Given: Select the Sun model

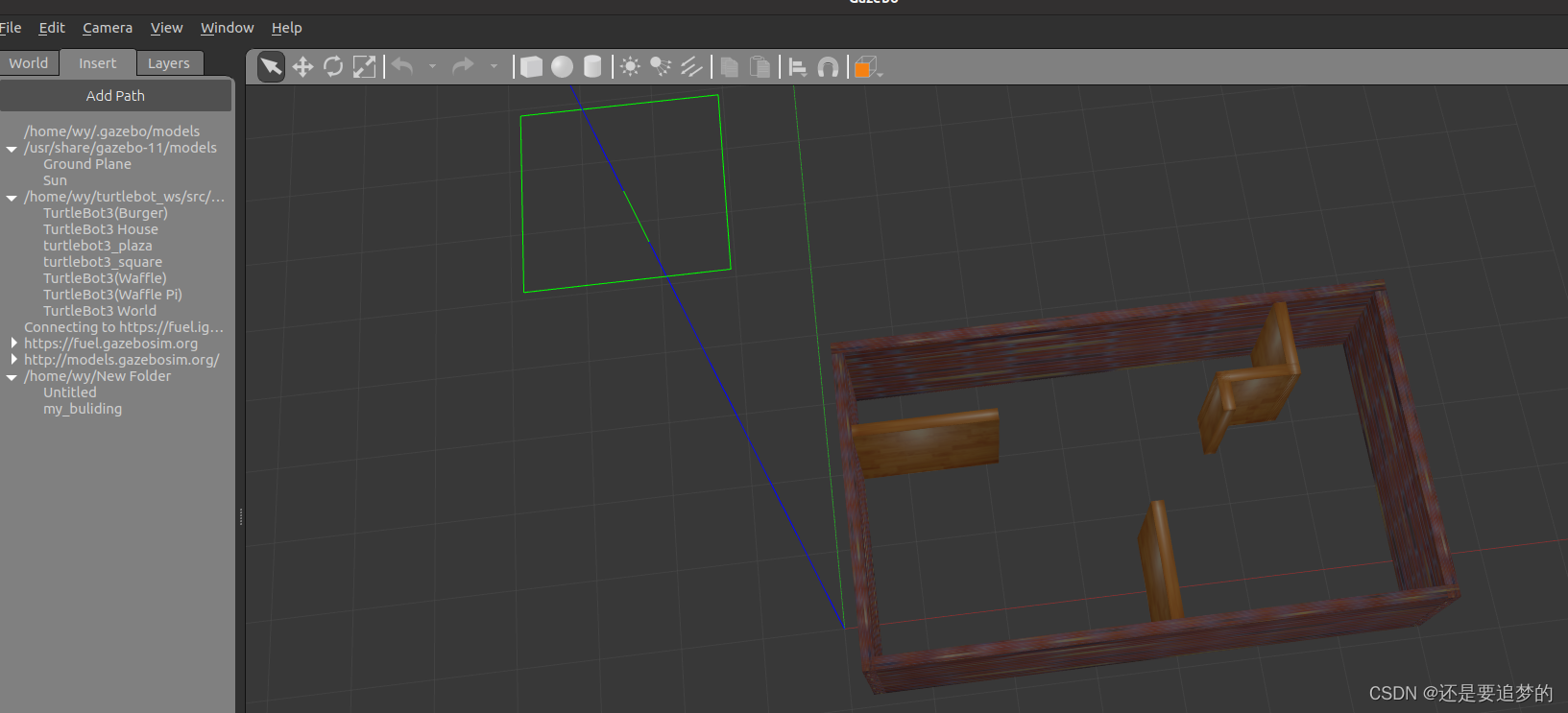Looking at the screenshot, I should point(55,180).
